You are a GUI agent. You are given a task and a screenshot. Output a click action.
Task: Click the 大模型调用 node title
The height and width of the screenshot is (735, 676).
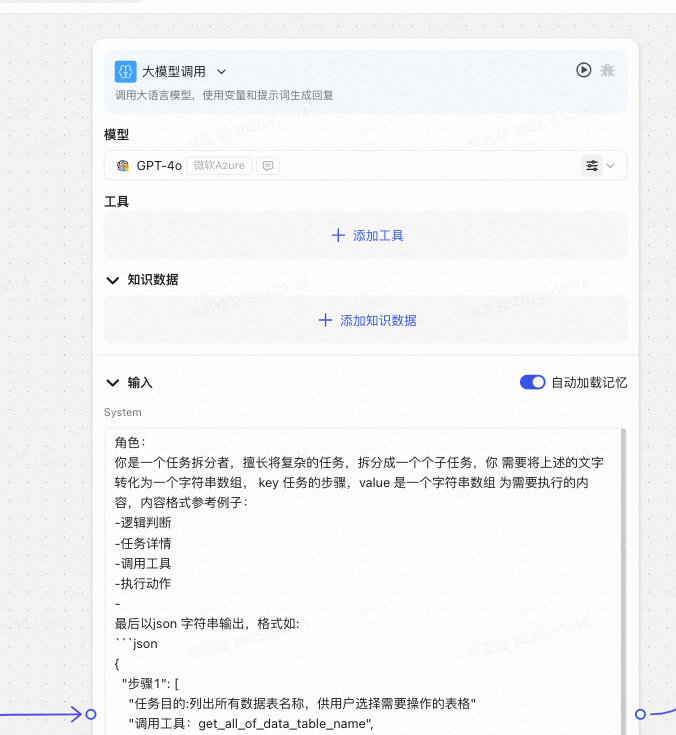coord(174,72)
